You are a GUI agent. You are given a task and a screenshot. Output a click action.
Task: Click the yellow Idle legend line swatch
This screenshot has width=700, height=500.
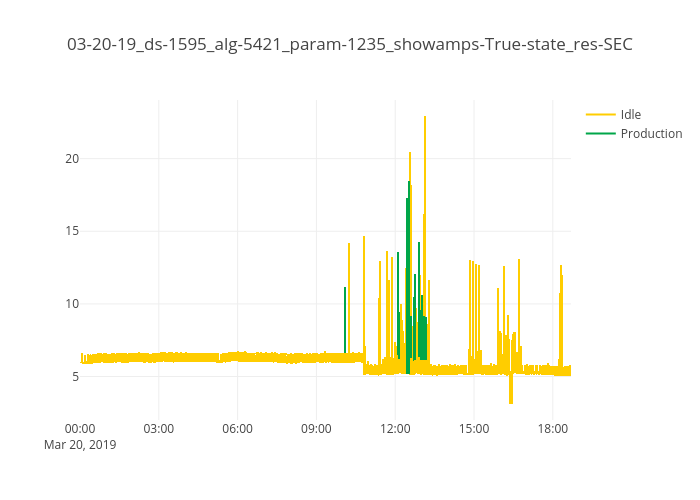[x=600, y=114]
